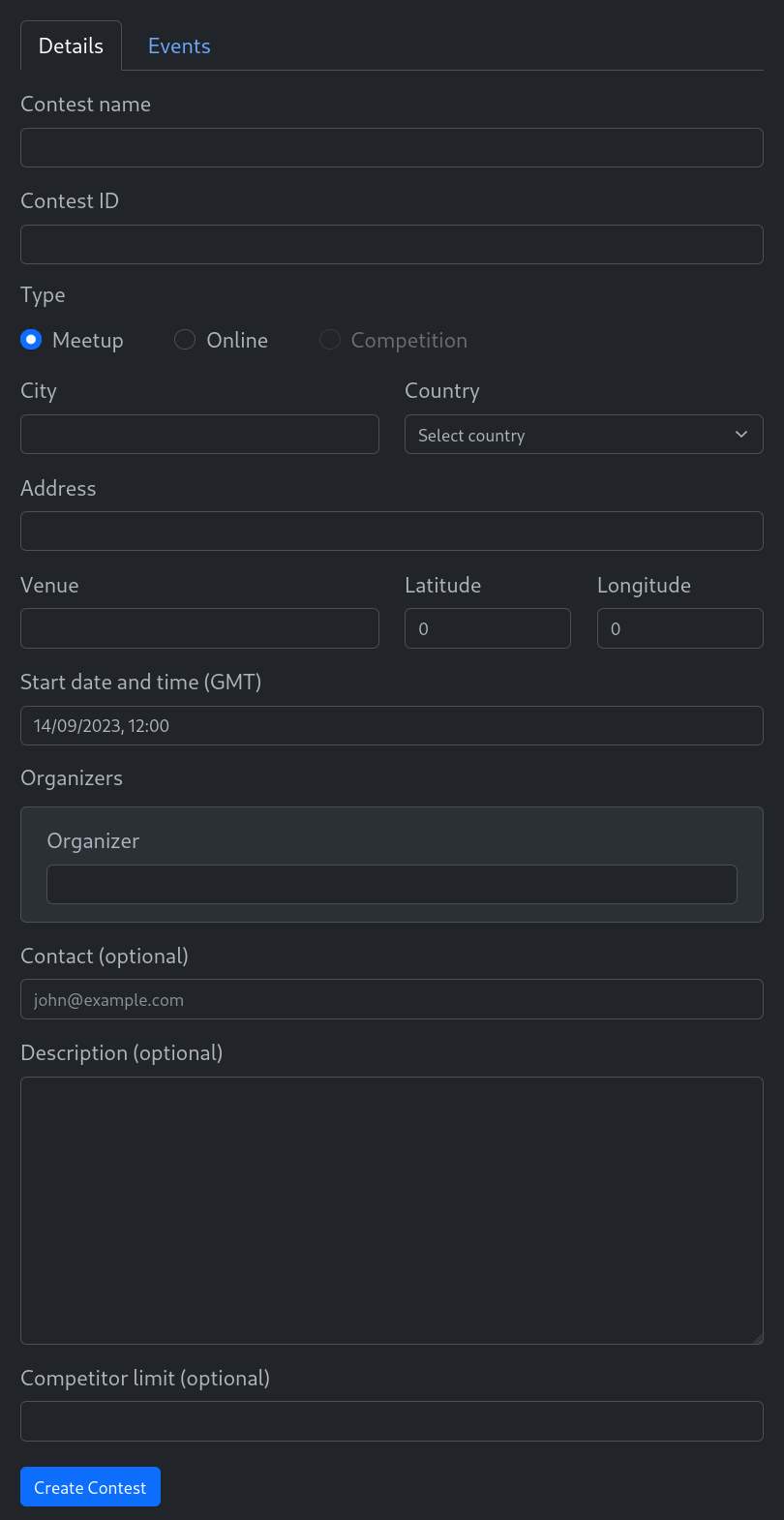Open the Select country dropdown
This screenshot has height=1520, width=784.
[x=583, y=435]
